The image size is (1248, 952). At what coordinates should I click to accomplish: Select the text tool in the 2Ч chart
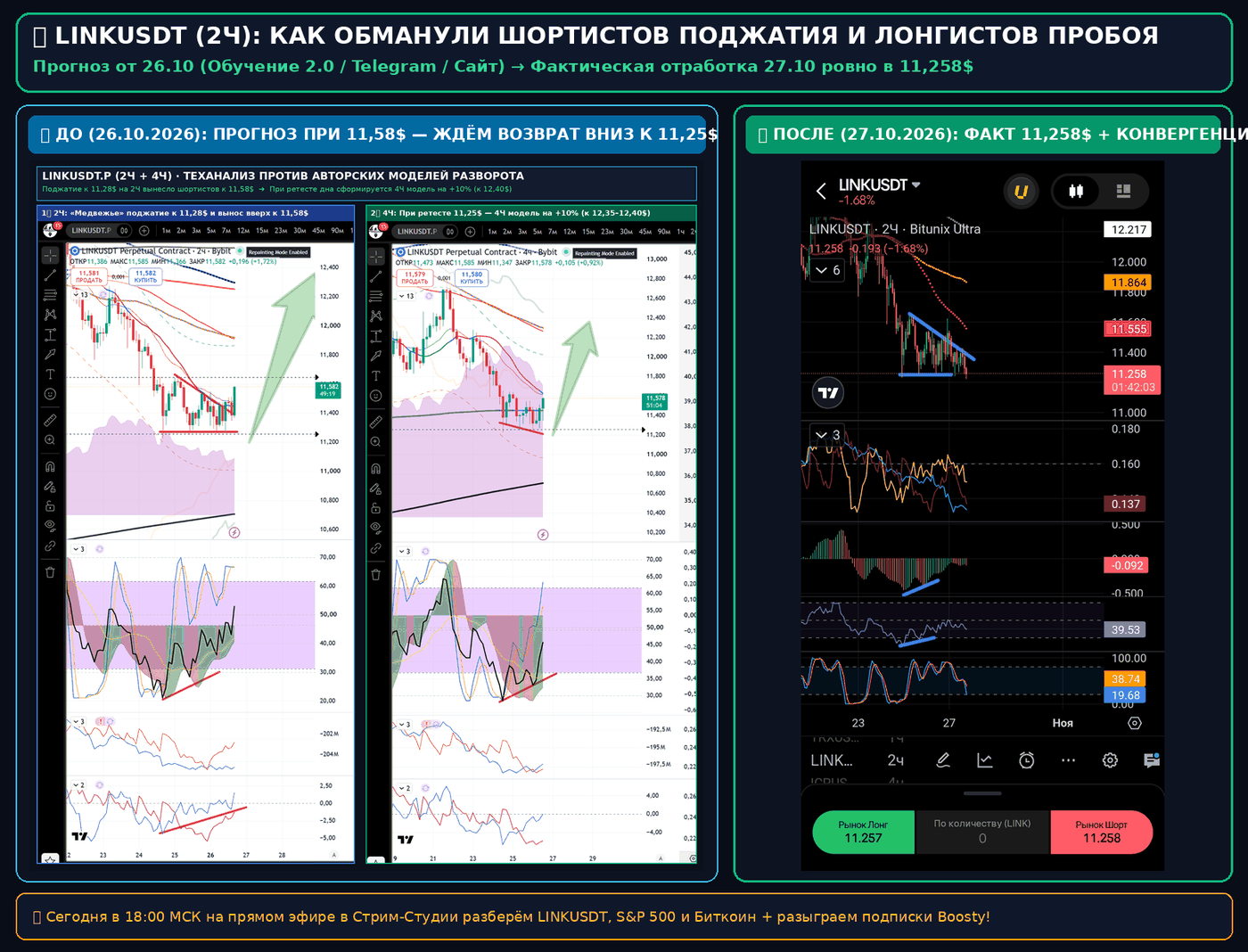click(x=50, y=373)
